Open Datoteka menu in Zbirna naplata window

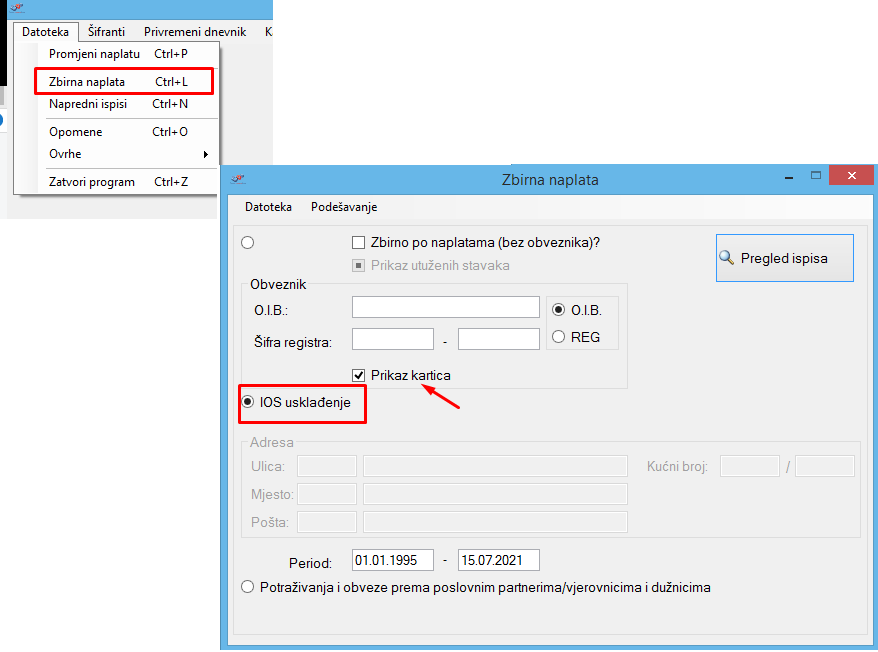point(268,207)
